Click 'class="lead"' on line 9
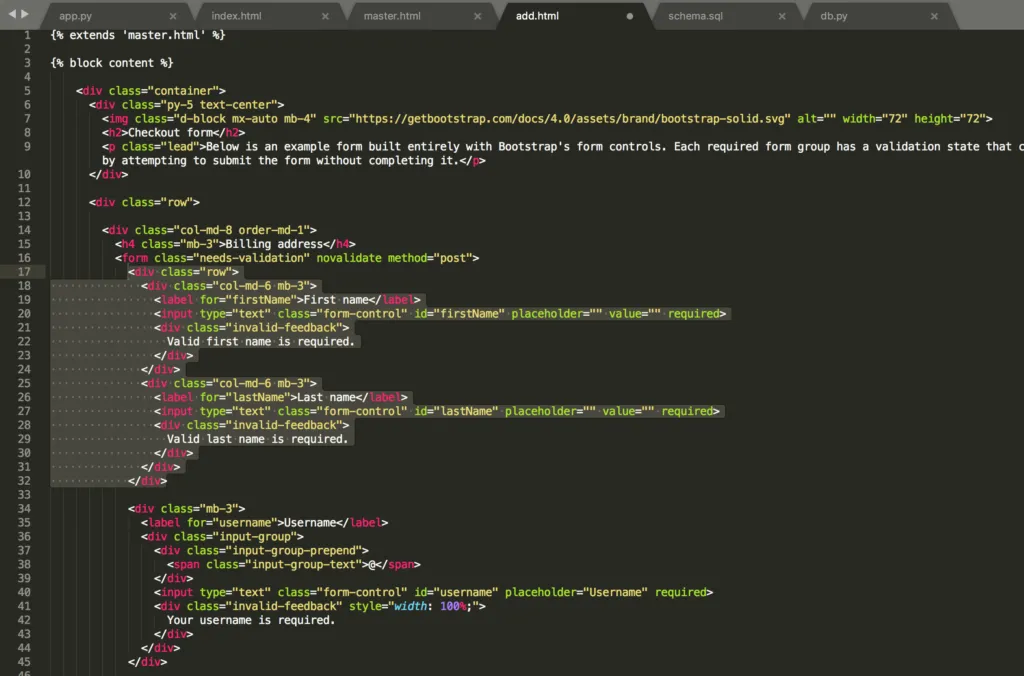The image size is (1024, 676). click(x=160, y=146)
